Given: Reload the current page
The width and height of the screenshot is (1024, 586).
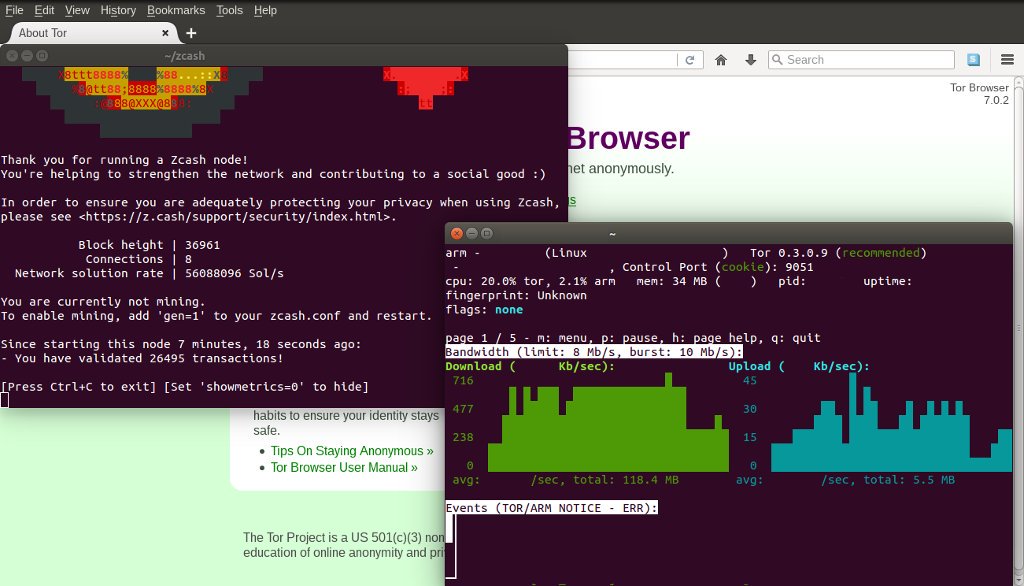Looking at the screenshot, I should coord(690,60).
